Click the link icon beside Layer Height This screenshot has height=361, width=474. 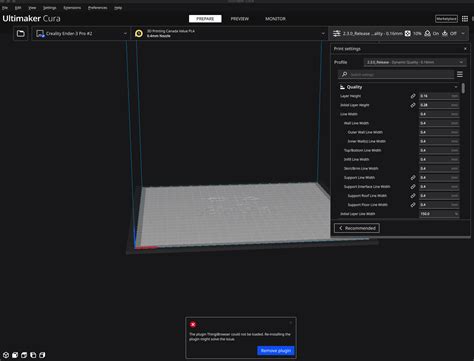pos(413,96)
